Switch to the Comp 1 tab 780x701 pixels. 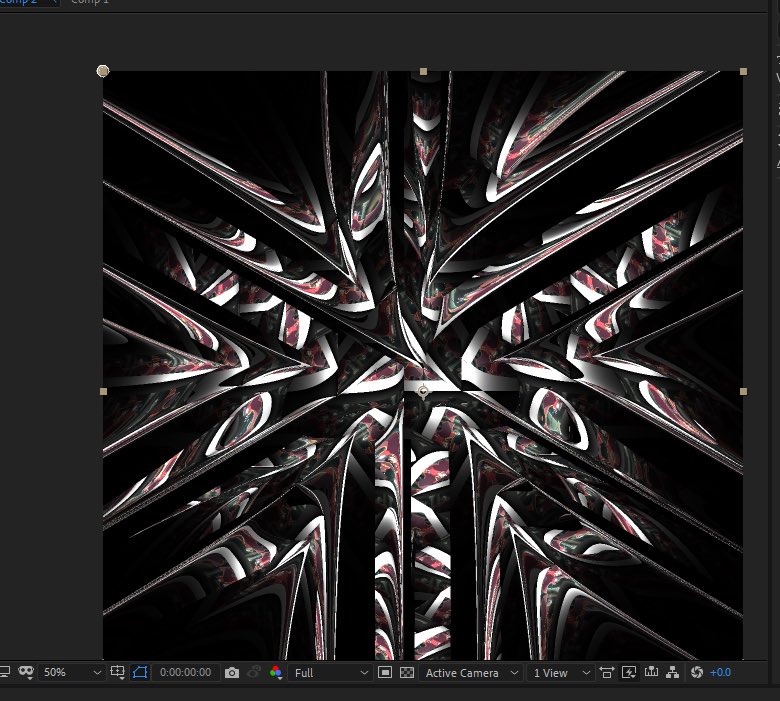tap(90, 2)
